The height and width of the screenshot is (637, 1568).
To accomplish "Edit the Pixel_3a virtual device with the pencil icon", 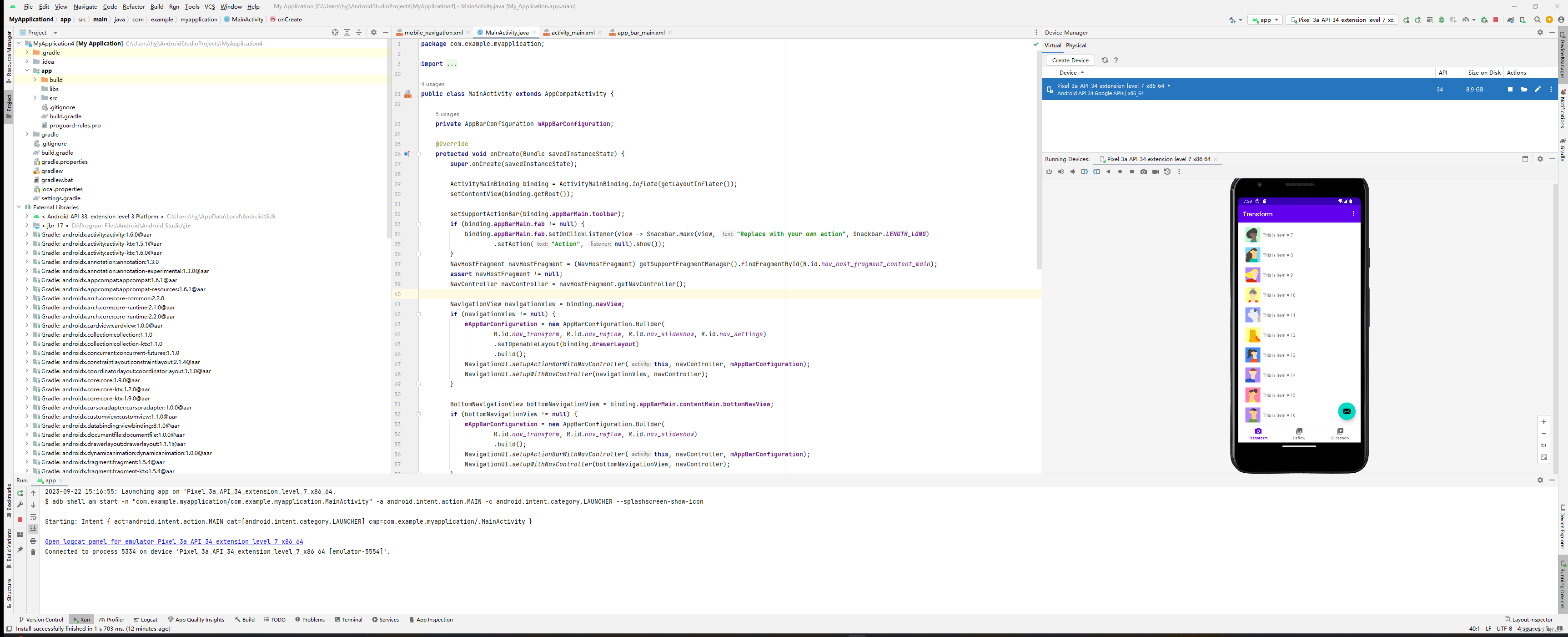I will (x=1538, y=90).
